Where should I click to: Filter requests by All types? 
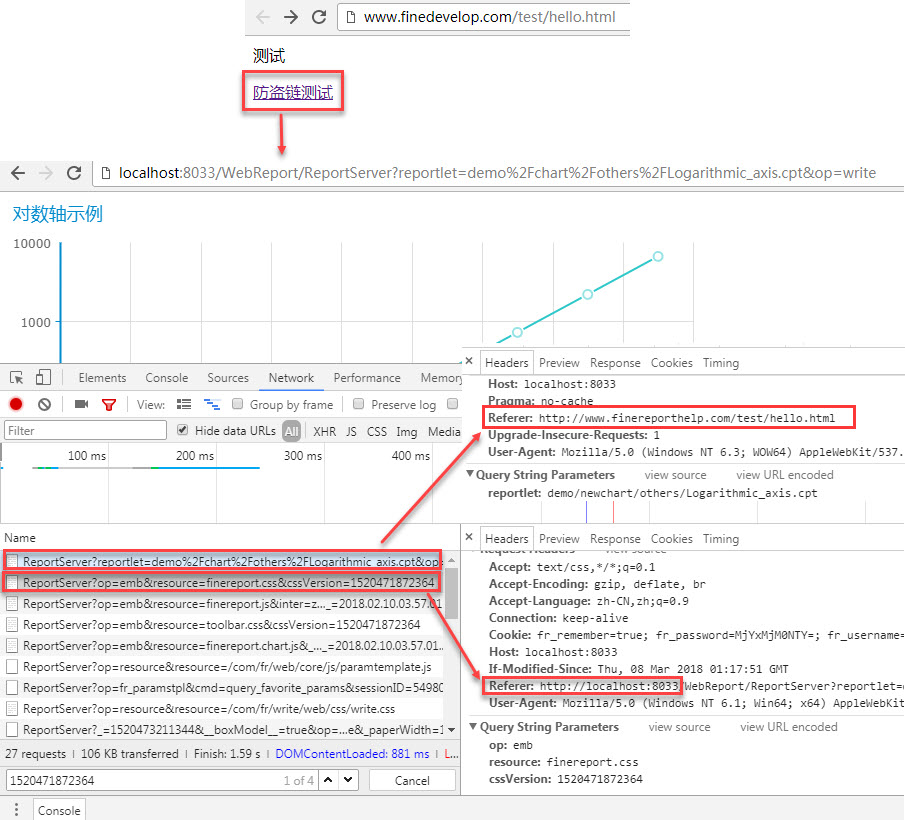click(x=292, y=431)
